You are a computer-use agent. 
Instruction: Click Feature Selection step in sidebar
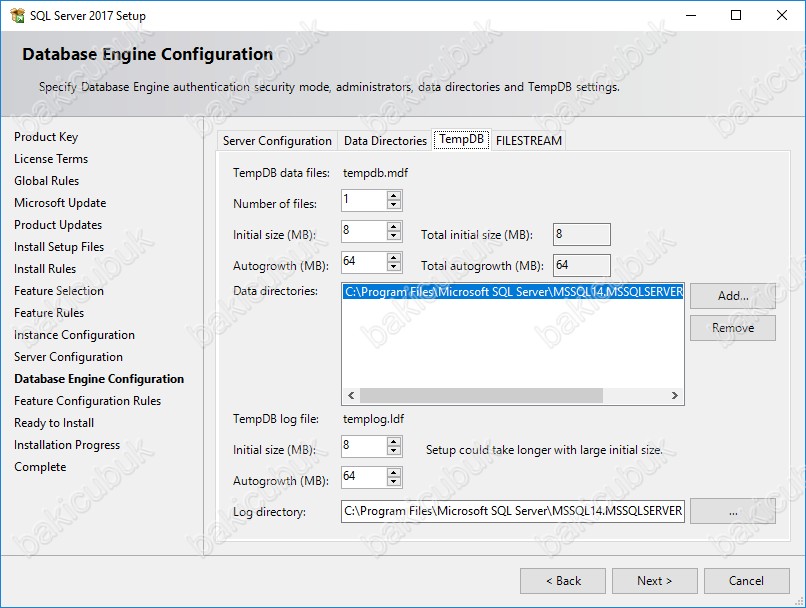tap(59, 291)
